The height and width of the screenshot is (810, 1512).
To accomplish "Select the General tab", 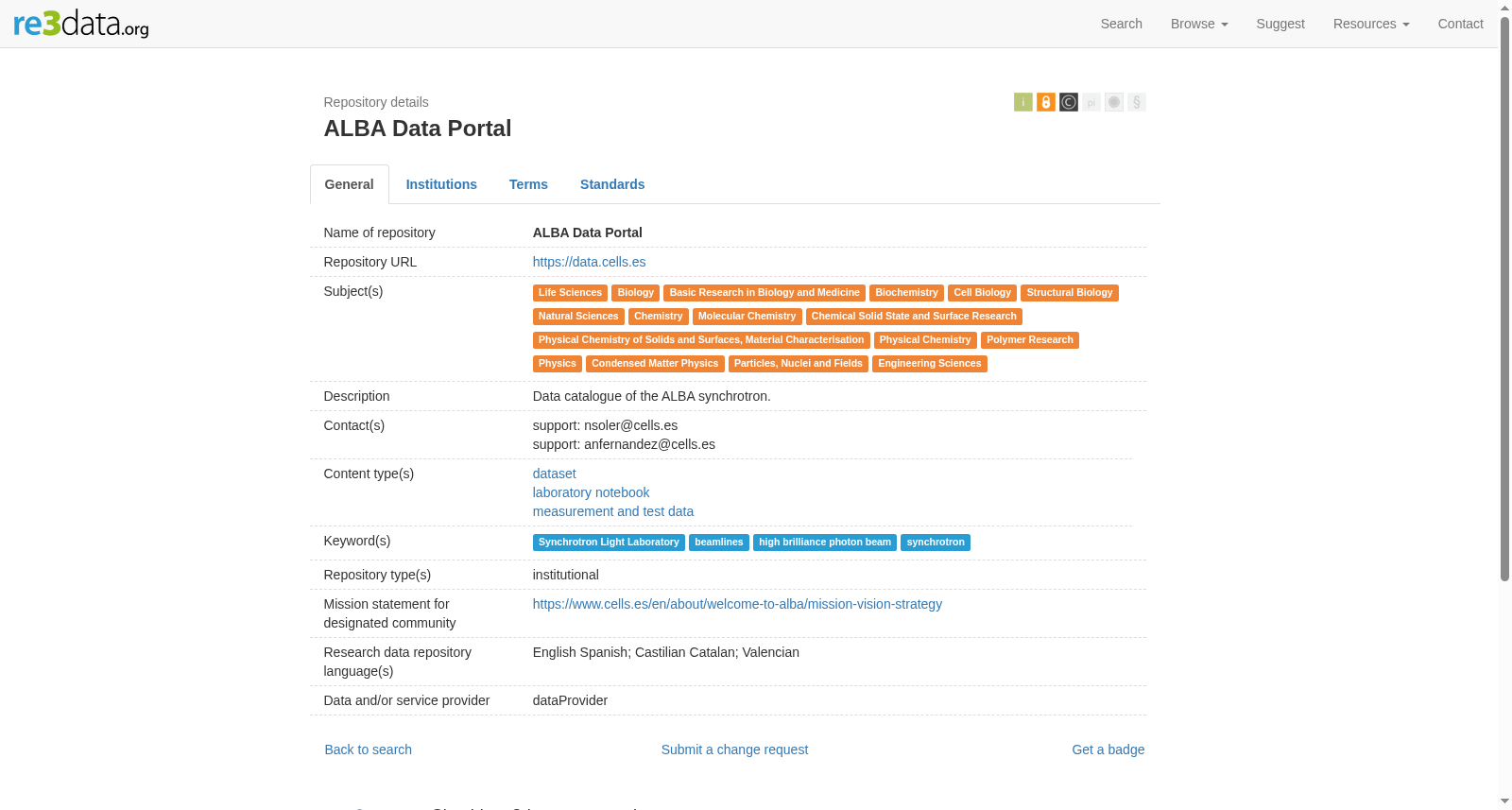I will click(350, 184).
